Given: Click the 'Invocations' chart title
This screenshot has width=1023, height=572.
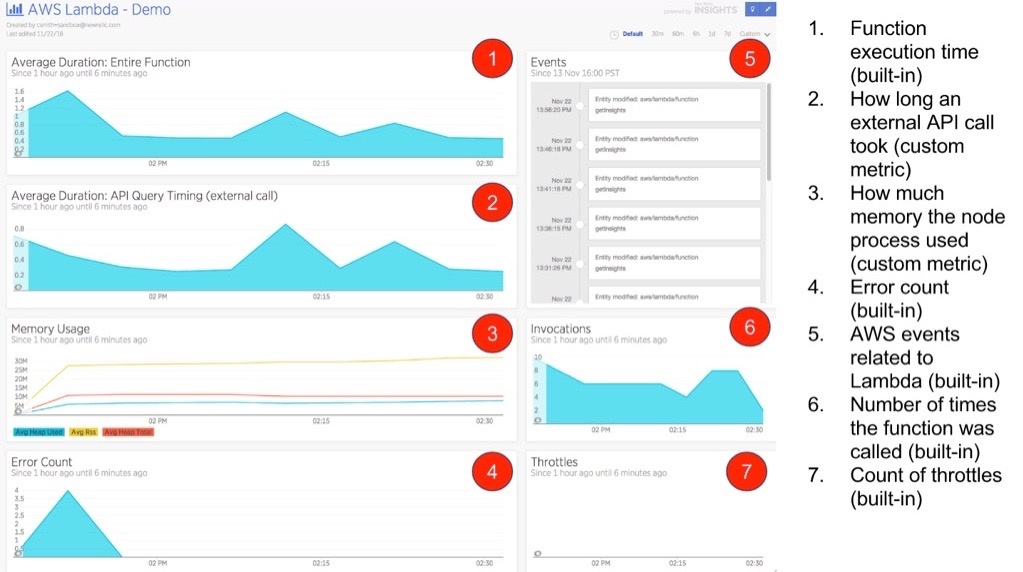Looking at the screenshot, I should tap(560, 329).
